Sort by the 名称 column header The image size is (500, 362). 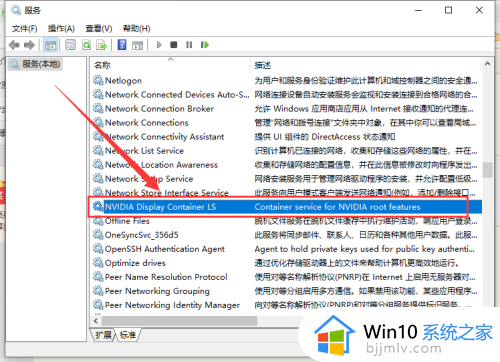(170, 65)
